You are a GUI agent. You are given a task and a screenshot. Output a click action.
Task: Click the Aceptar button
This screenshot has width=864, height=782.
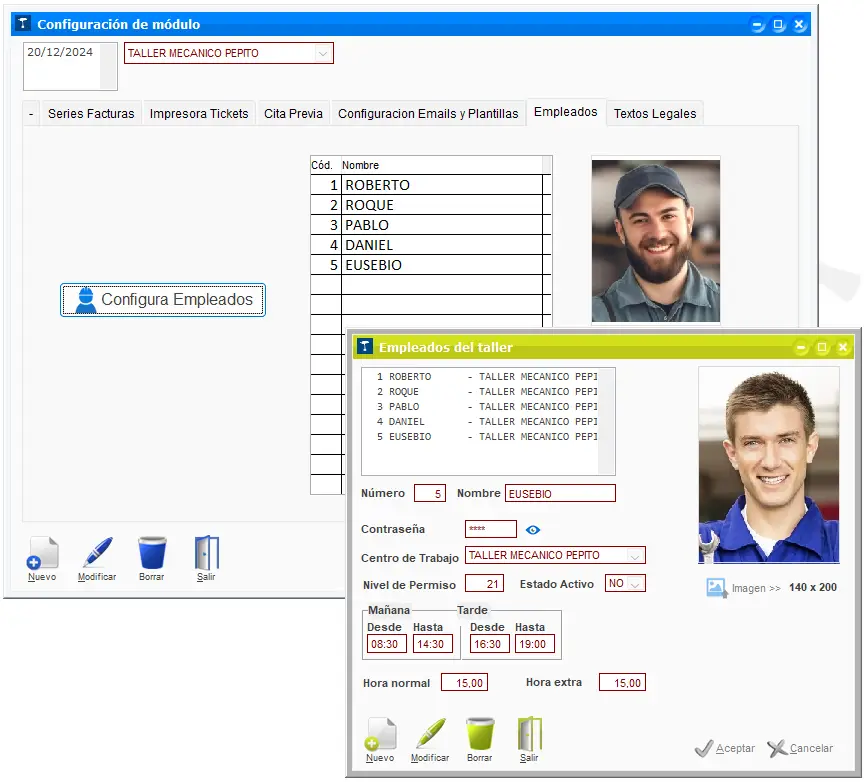tap(725, 748)
